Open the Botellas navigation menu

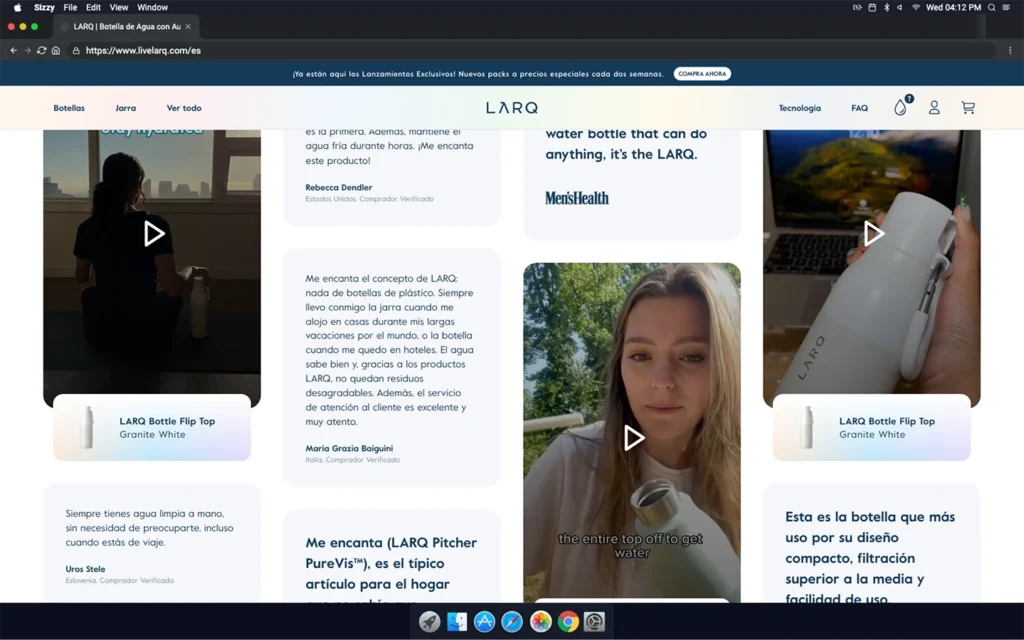click(69, 108)
